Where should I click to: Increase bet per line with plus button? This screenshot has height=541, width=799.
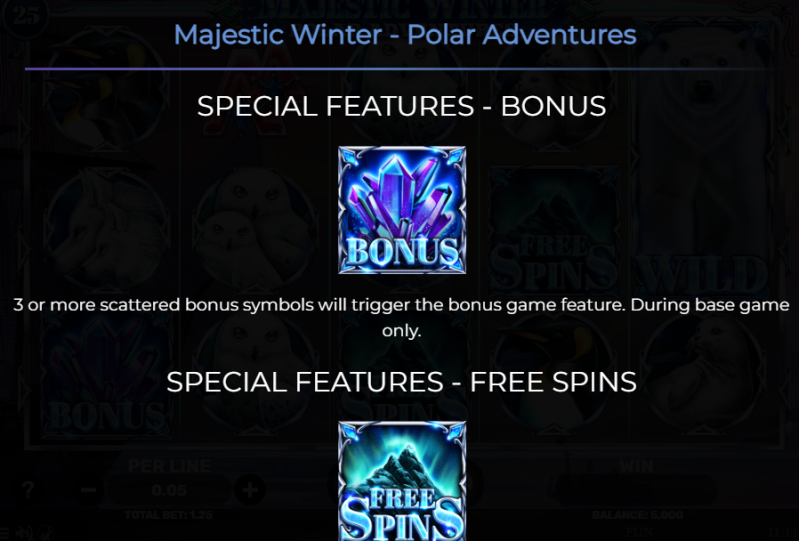click(250, 490)
